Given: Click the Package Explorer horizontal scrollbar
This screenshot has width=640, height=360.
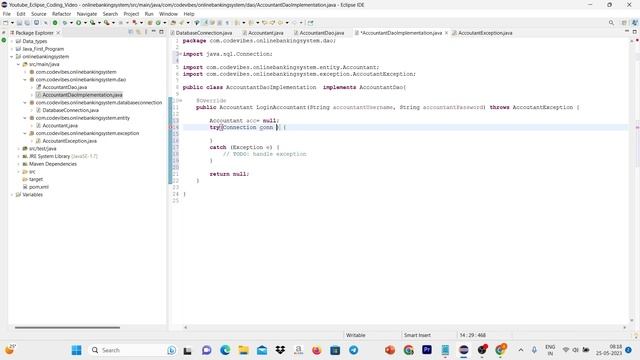Looking at the screenshot, I should (67, 327).
